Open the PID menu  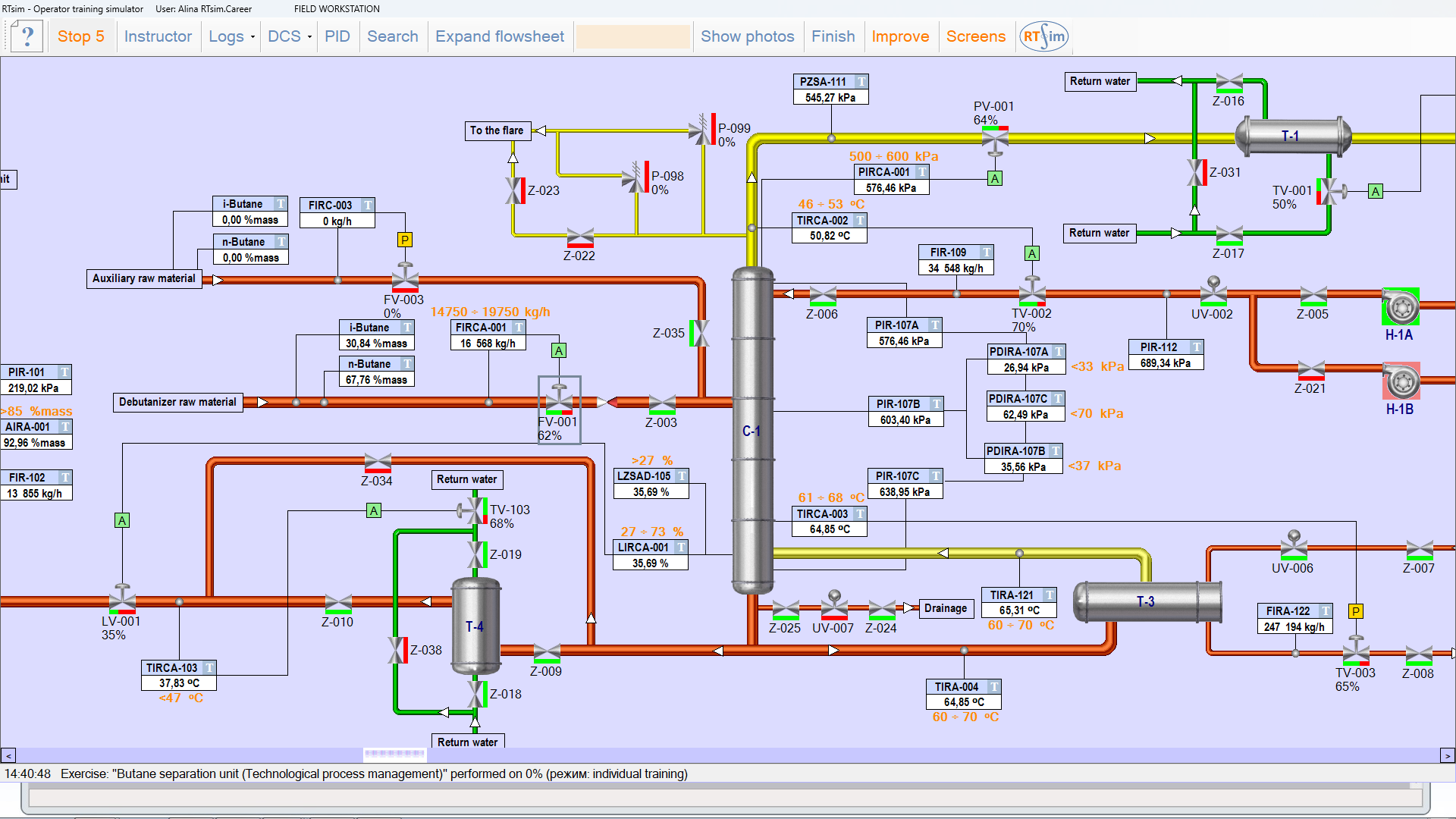pos(337,36)
